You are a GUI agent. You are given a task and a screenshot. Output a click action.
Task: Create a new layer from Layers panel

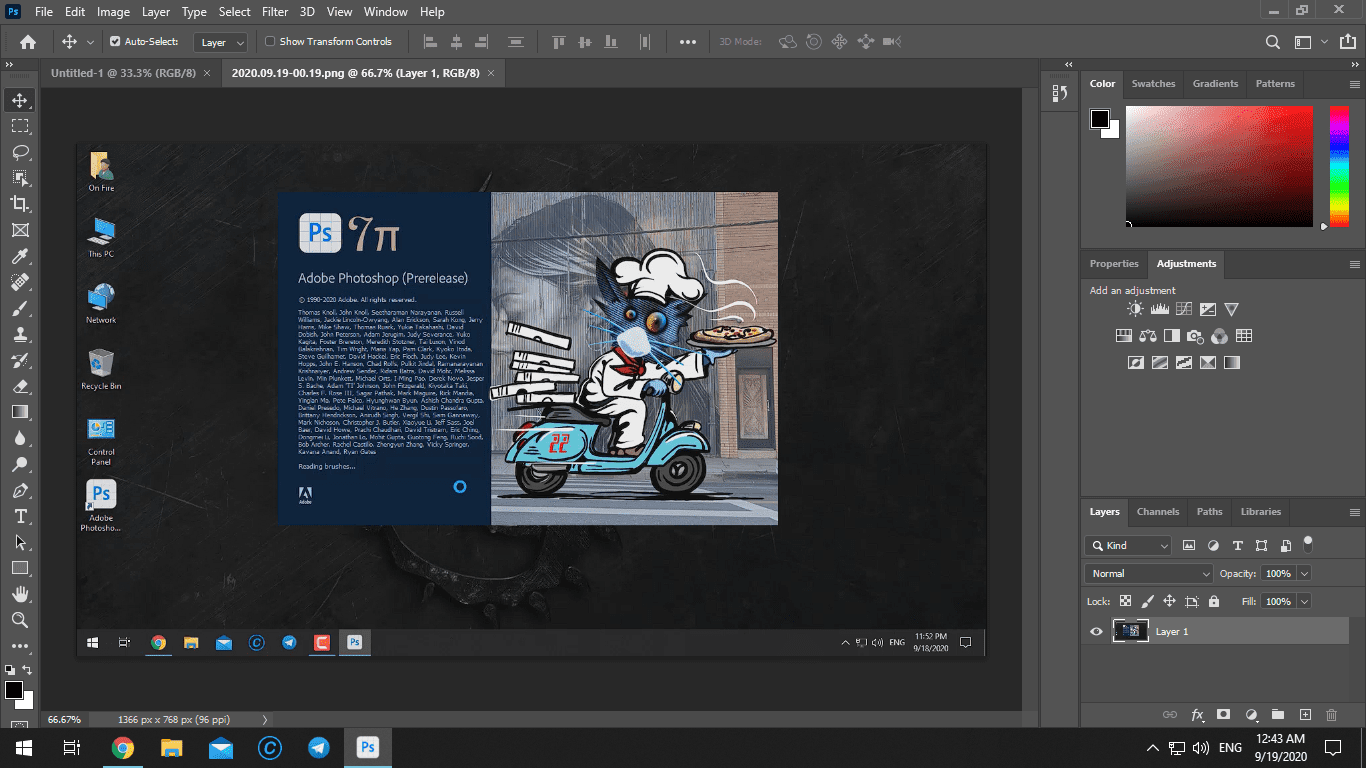[1305, 715]
